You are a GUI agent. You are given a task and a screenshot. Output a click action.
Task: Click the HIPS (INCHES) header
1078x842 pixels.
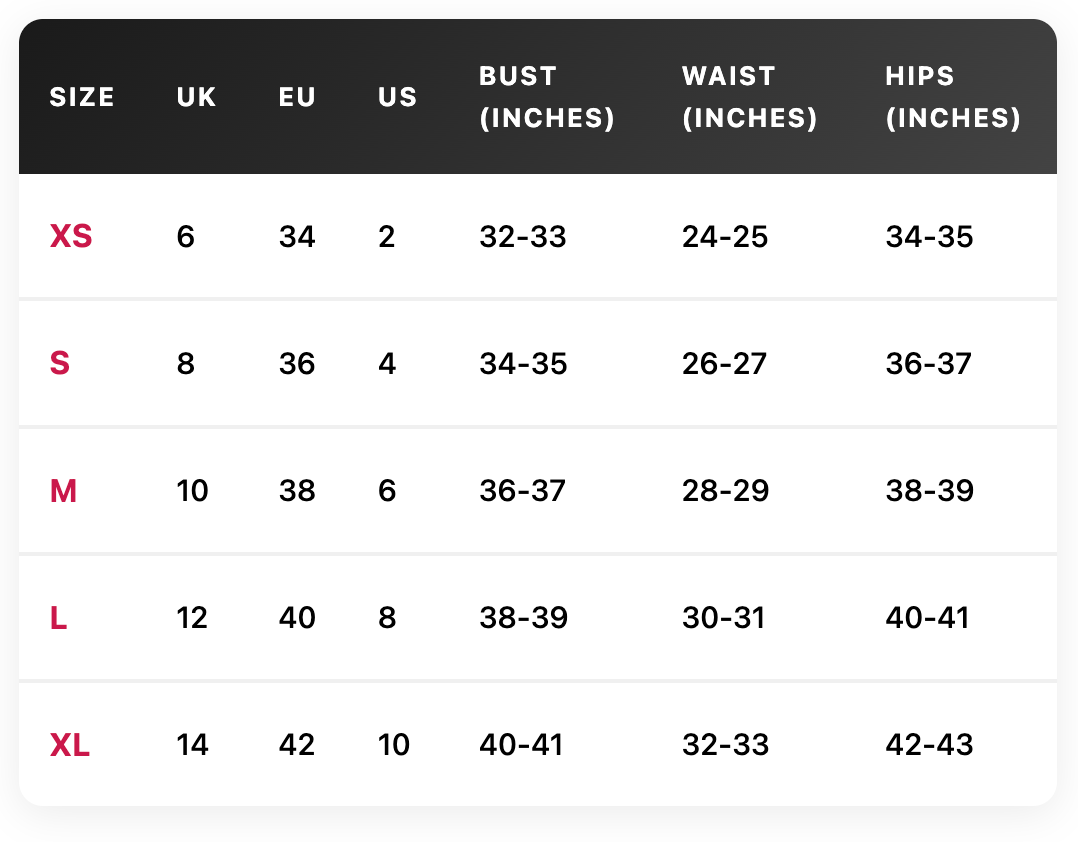tap(953, 97)
